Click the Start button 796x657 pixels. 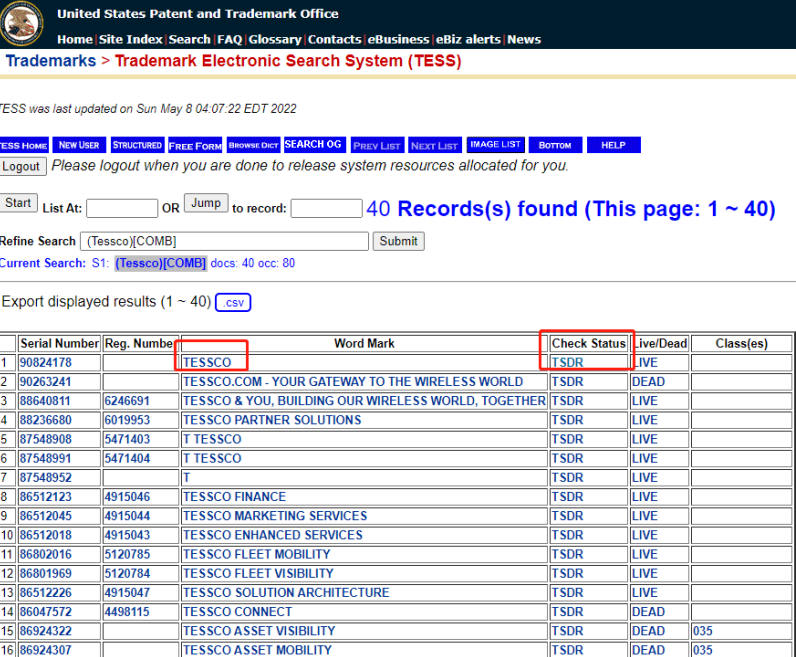(18, 203)
